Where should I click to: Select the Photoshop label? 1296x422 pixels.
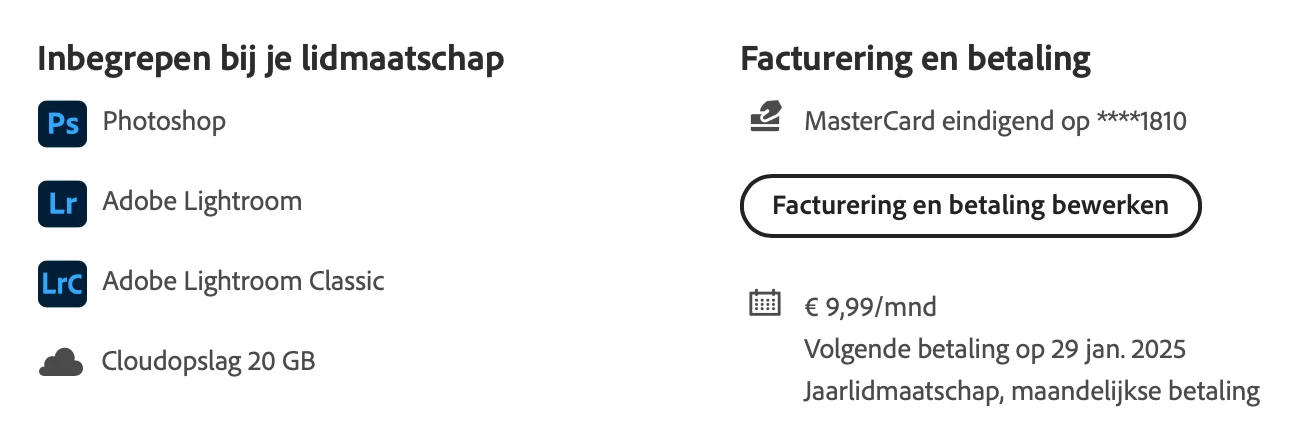pyautogui.click(x=164, y=122)
